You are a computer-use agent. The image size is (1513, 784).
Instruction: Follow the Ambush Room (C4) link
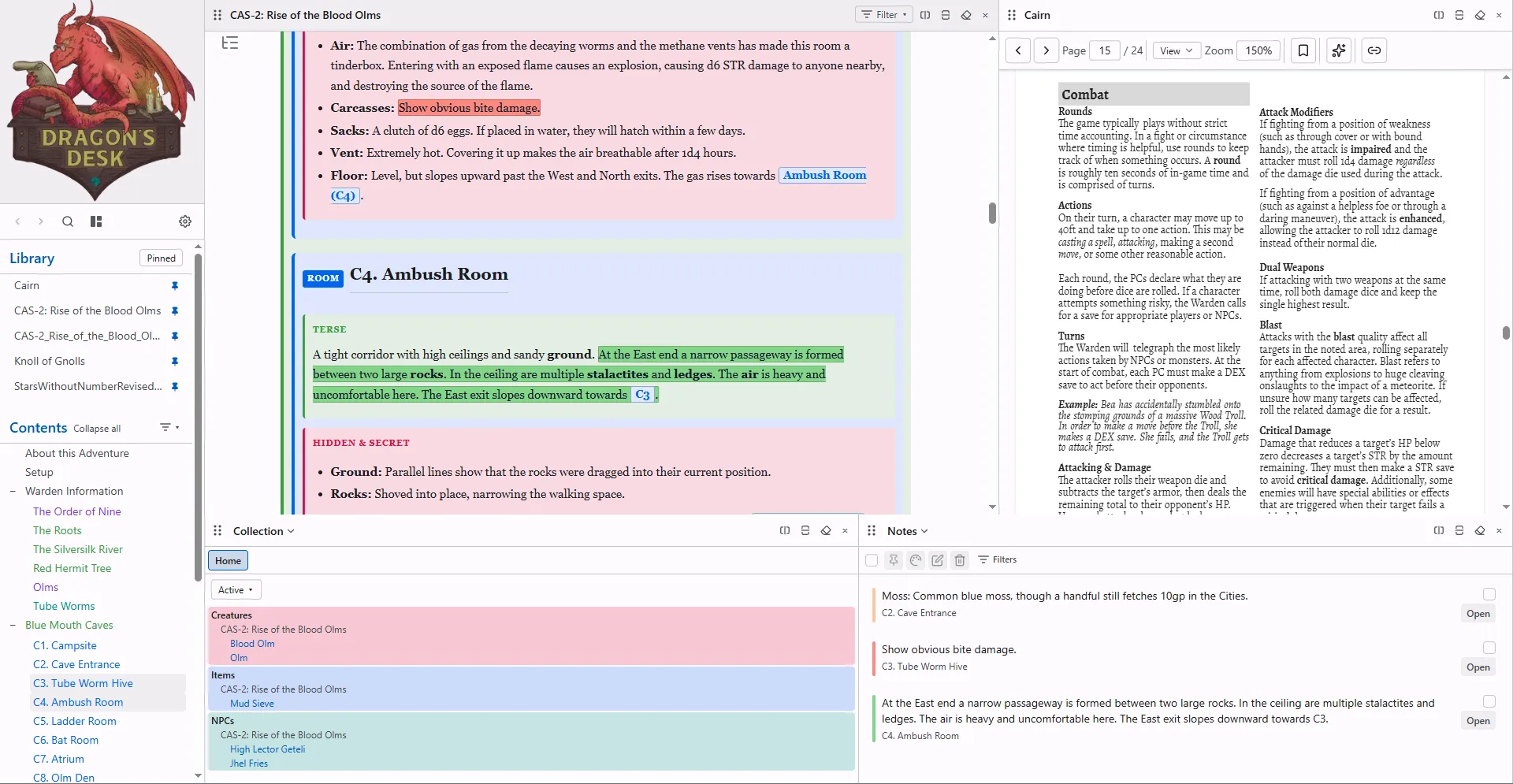[824, 175]
